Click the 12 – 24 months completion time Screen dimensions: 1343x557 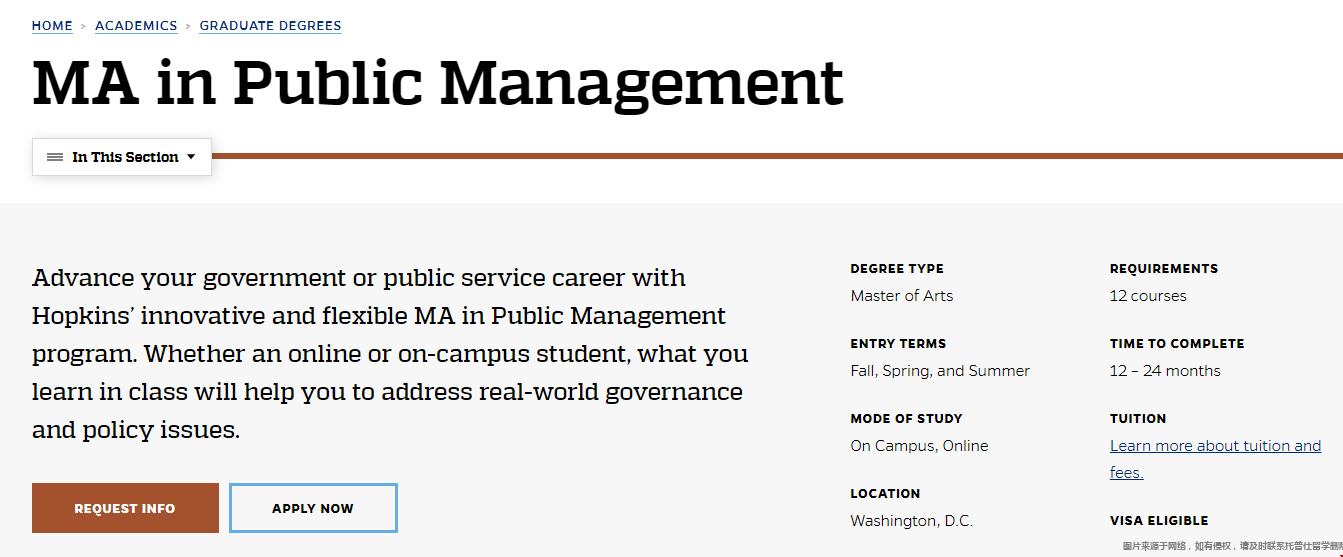pos(1165,371)
